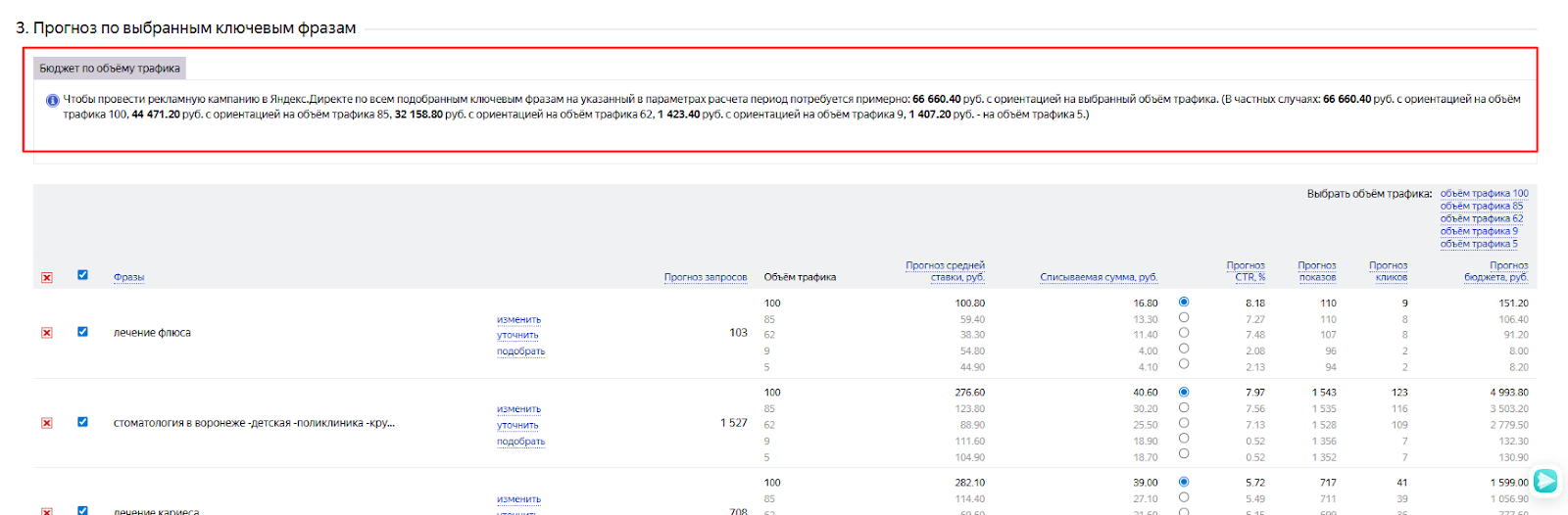Toggle the select-all phrases checkbox in header
The height and width of the screenshot is (515, 1568).
[82, 275]
